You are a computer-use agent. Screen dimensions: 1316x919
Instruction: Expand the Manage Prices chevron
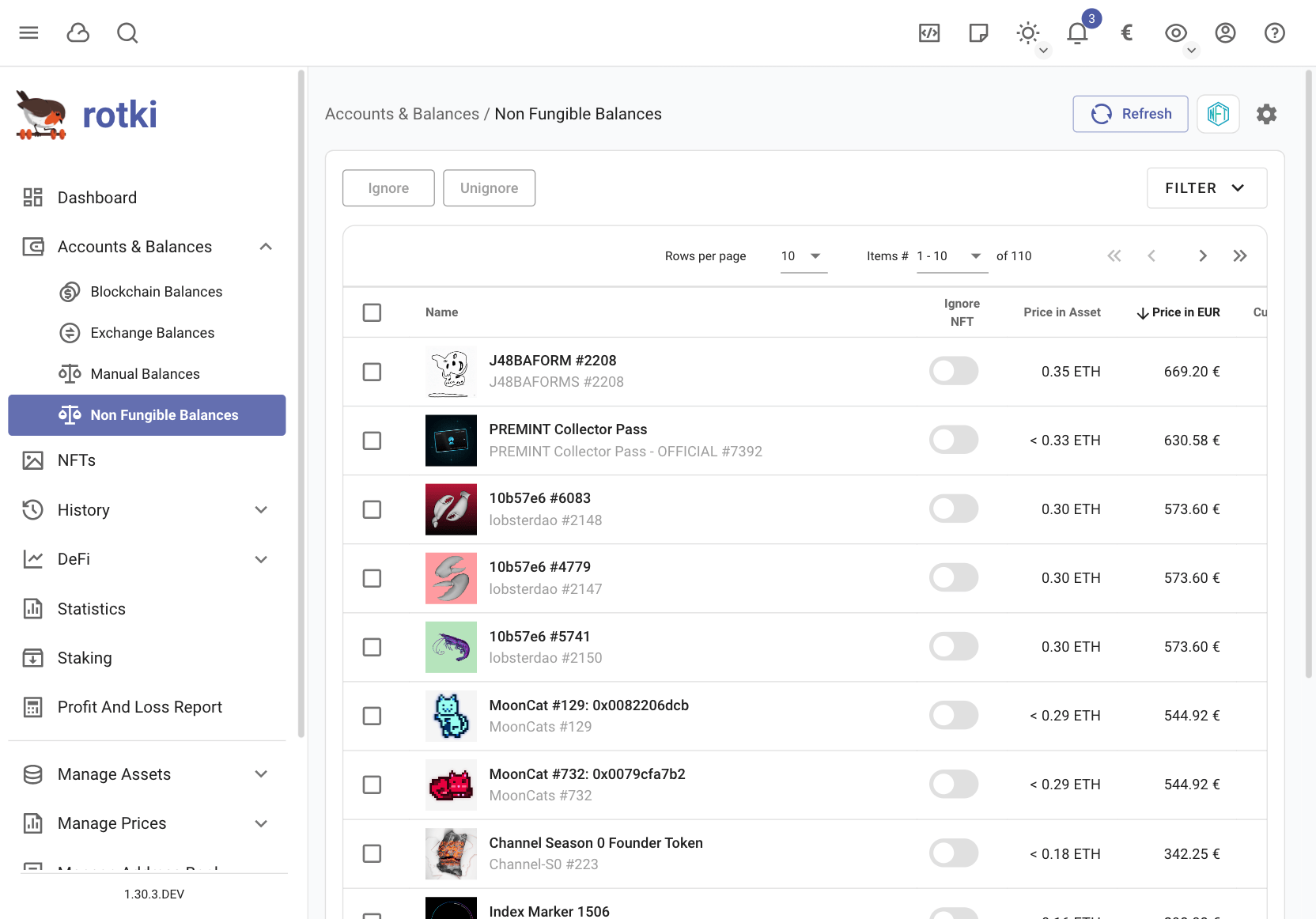(261, 823)
